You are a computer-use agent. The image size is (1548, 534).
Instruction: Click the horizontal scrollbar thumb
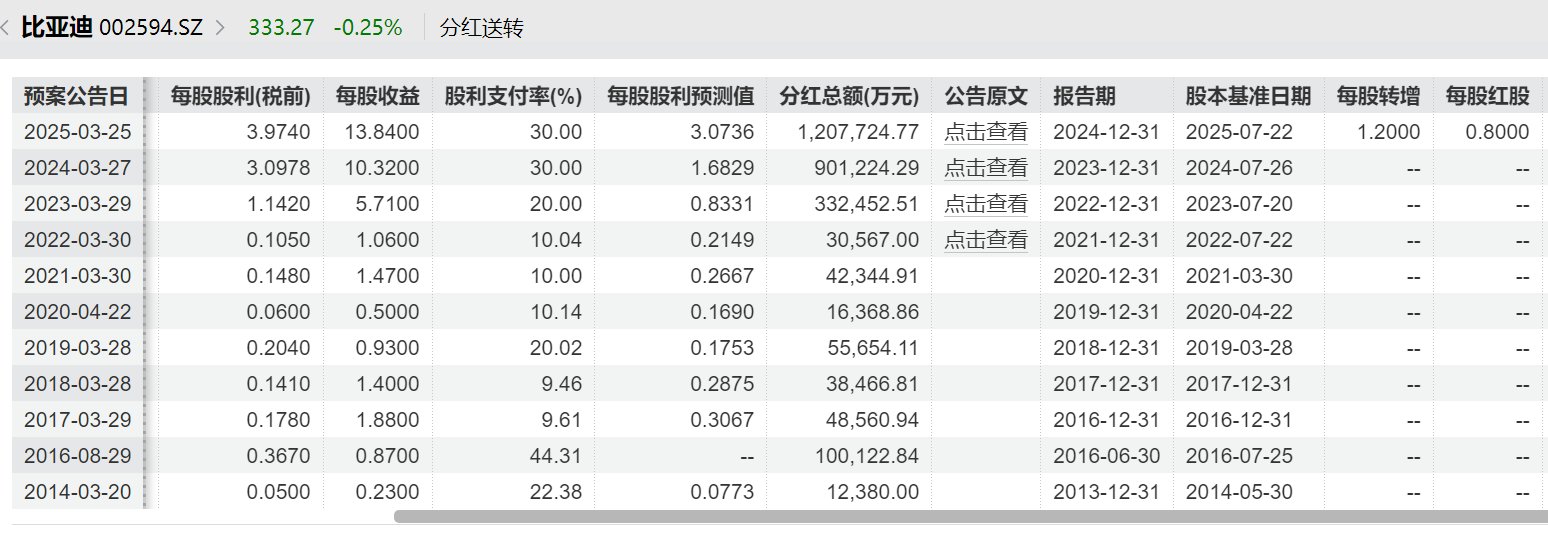pos(968,517)
